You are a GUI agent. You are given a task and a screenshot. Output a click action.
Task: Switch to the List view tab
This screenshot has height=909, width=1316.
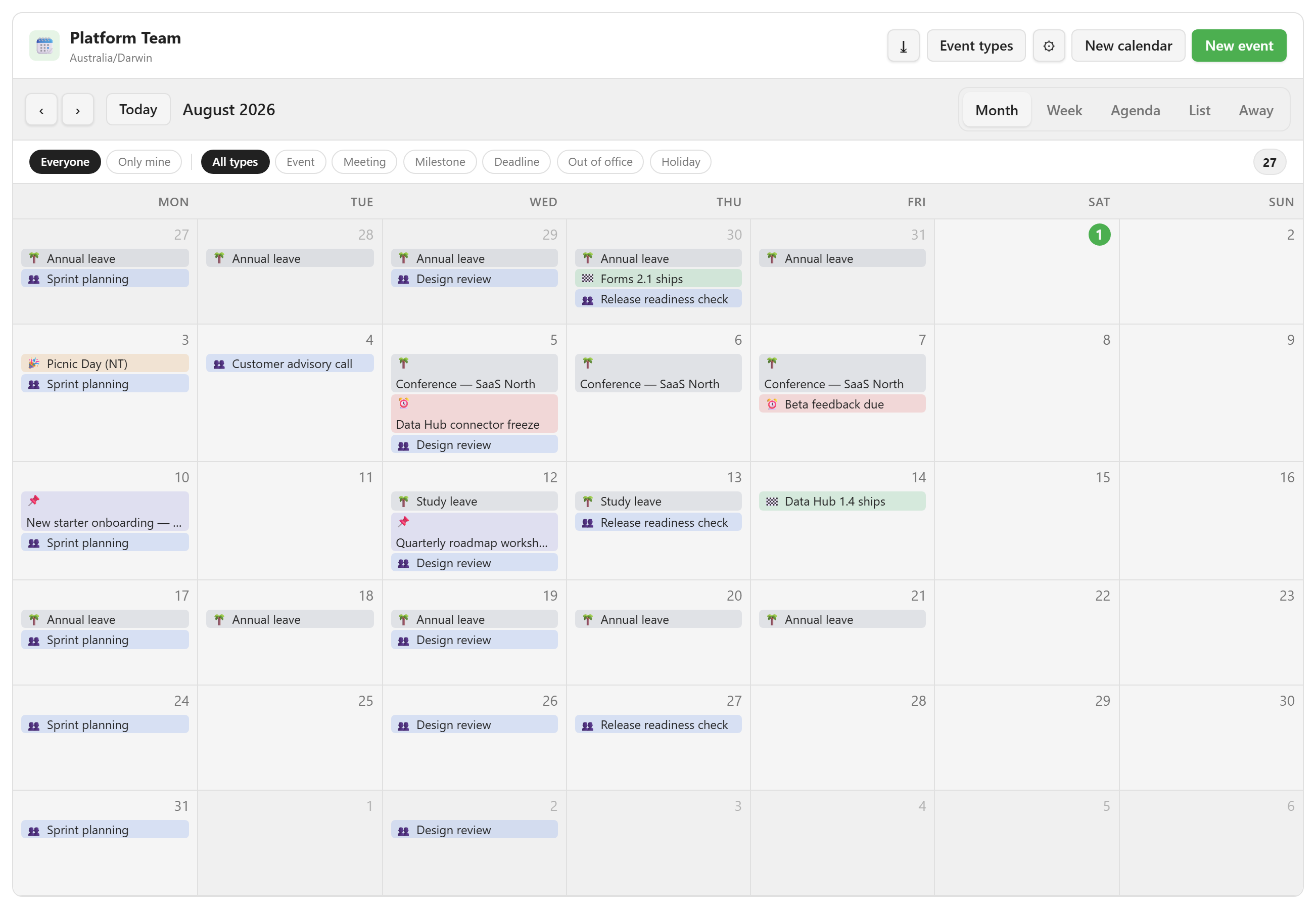tap(1199, 110)
